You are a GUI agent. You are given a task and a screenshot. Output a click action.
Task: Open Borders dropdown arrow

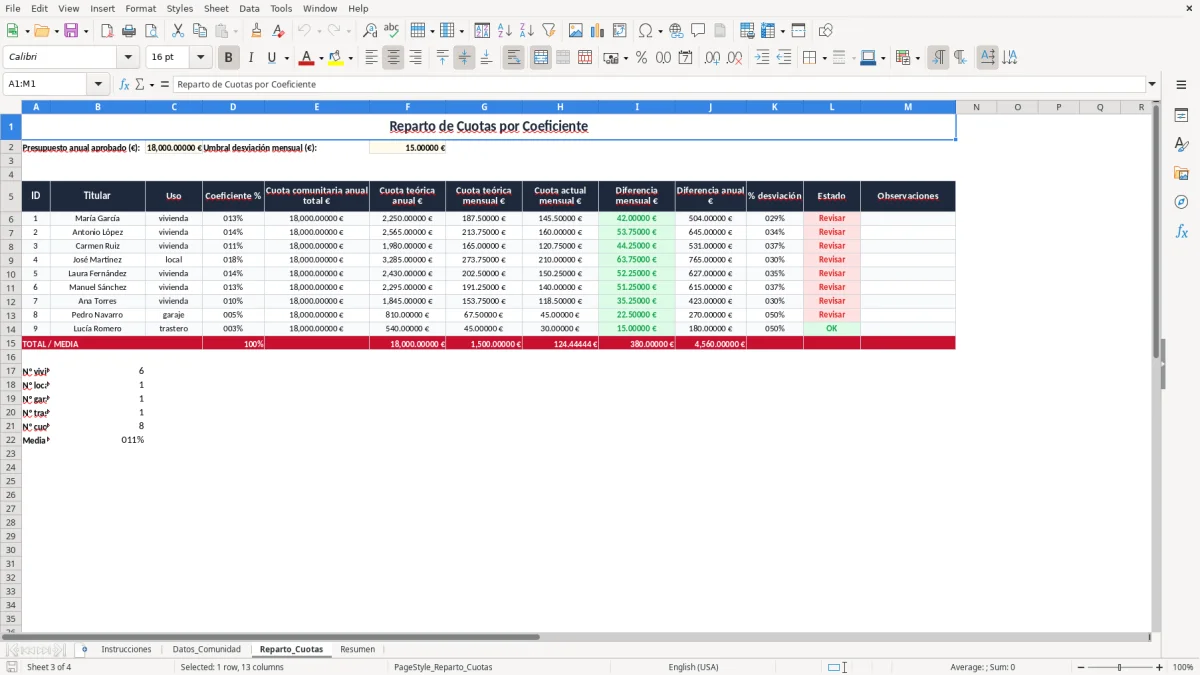click(824, 58)
